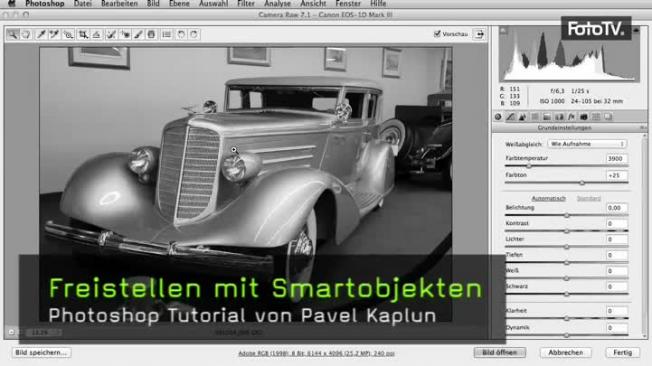
Task: Open the Camera Calibration panel icon
Action: 584,117
